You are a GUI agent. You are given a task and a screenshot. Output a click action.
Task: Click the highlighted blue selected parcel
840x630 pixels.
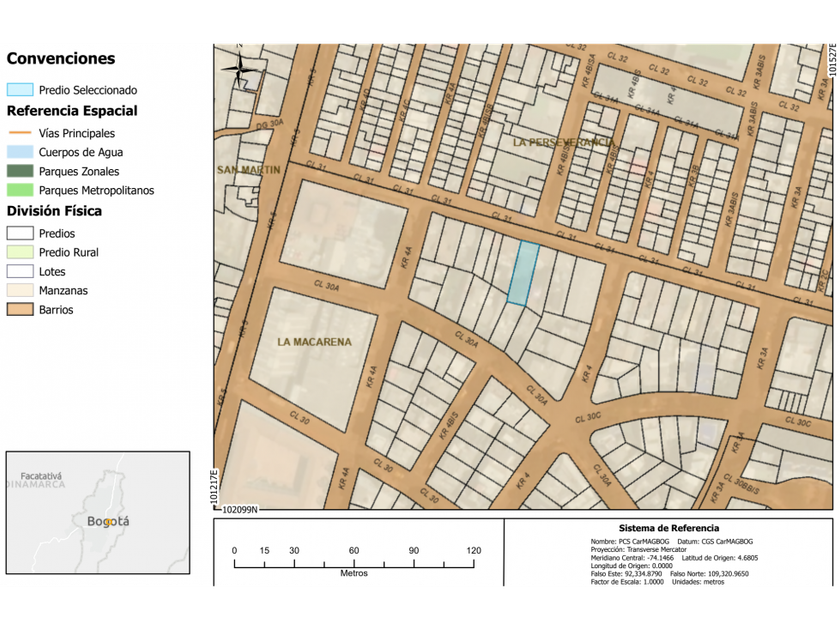point(523,273)
